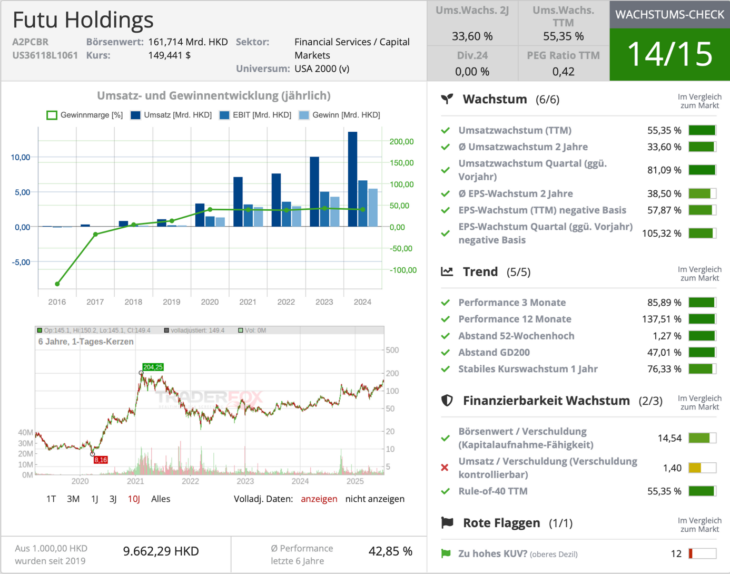Click checkmark beside Performance 3 Monate
The height and width of the screenshot is (574, 730).
(446, 303)
